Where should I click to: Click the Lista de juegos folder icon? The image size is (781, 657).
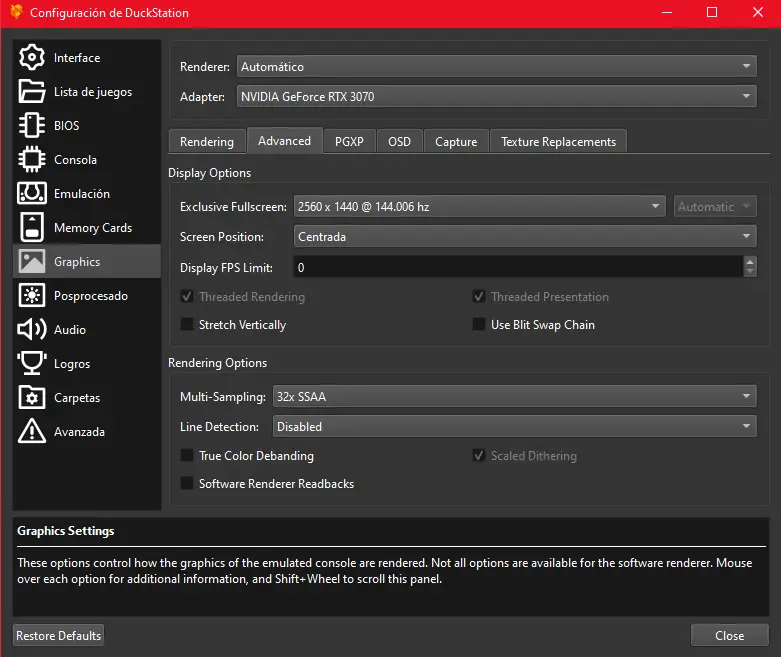click(x=31, y=91)
